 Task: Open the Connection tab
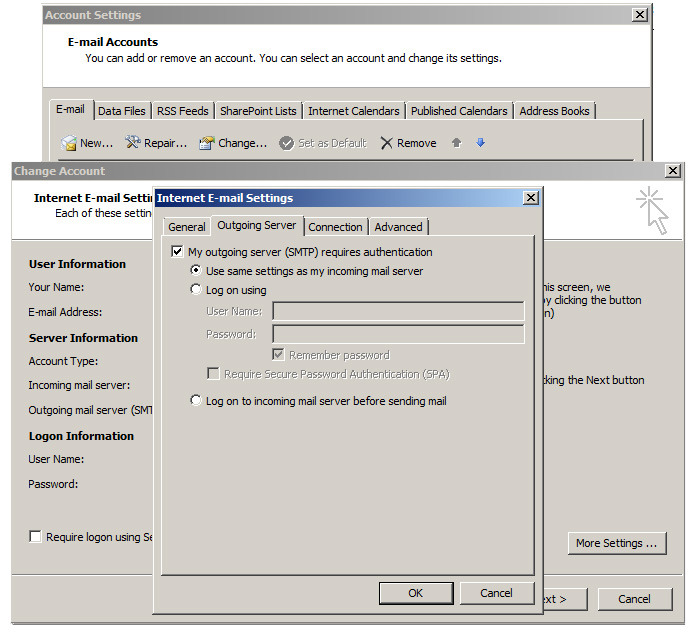tap(335, 227)
